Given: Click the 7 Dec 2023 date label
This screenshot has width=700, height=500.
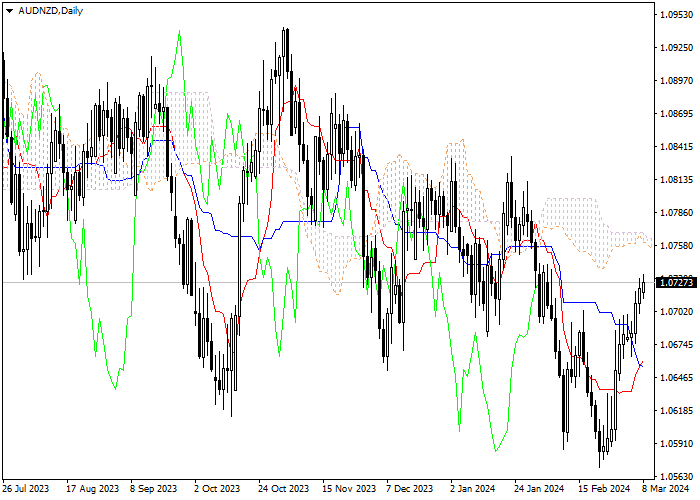Looking at the screenshot, I should 409,488.
